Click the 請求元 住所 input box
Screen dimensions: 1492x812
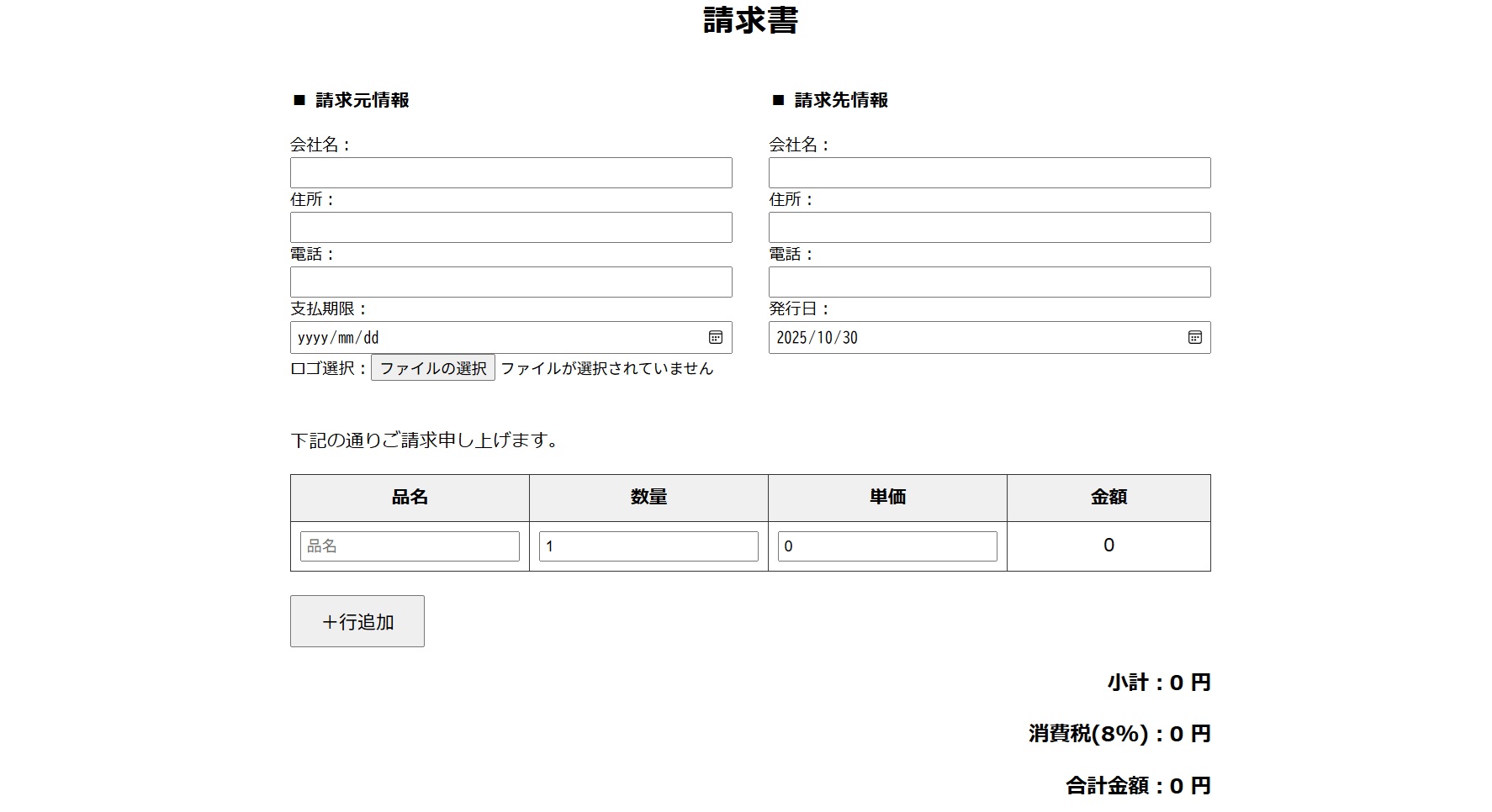click(511, 227)
